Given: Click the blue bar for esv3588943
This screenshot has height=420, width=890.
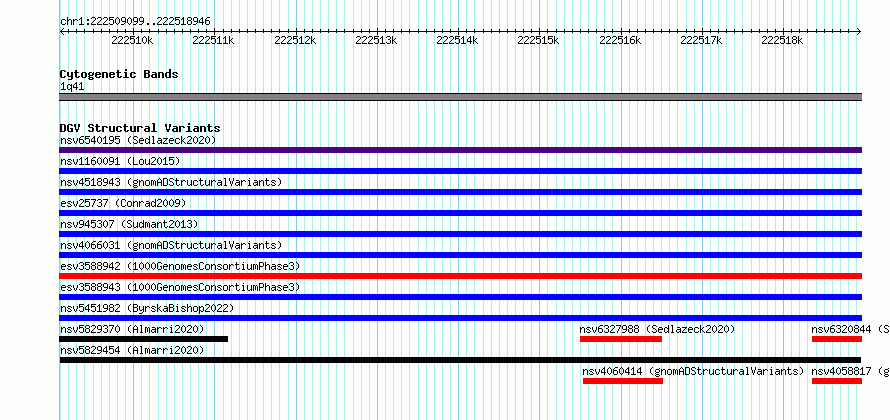Looking at the screenshot, I should [x=460, y=297].
